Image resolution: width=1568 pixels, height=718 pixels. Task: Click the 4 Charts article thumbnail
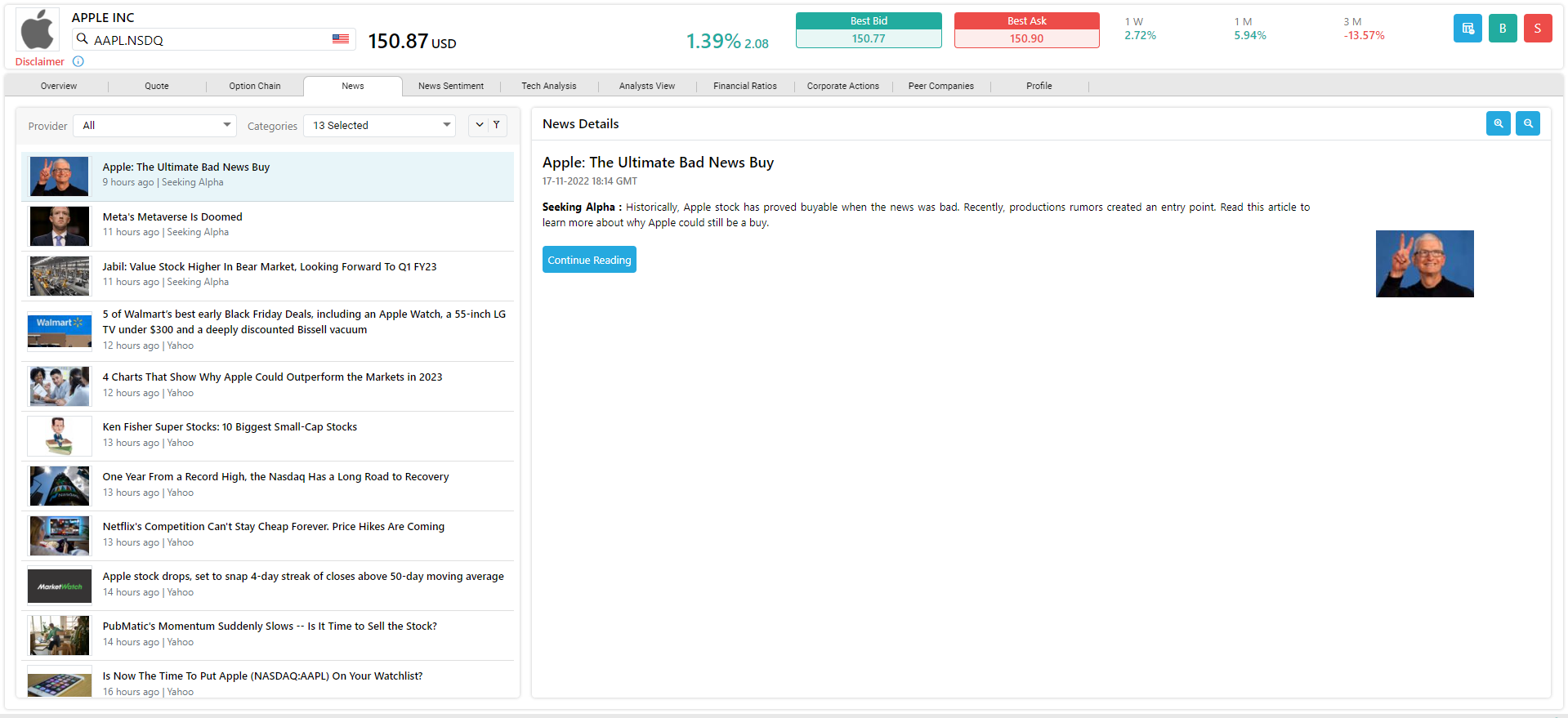(x=60, y=386)
